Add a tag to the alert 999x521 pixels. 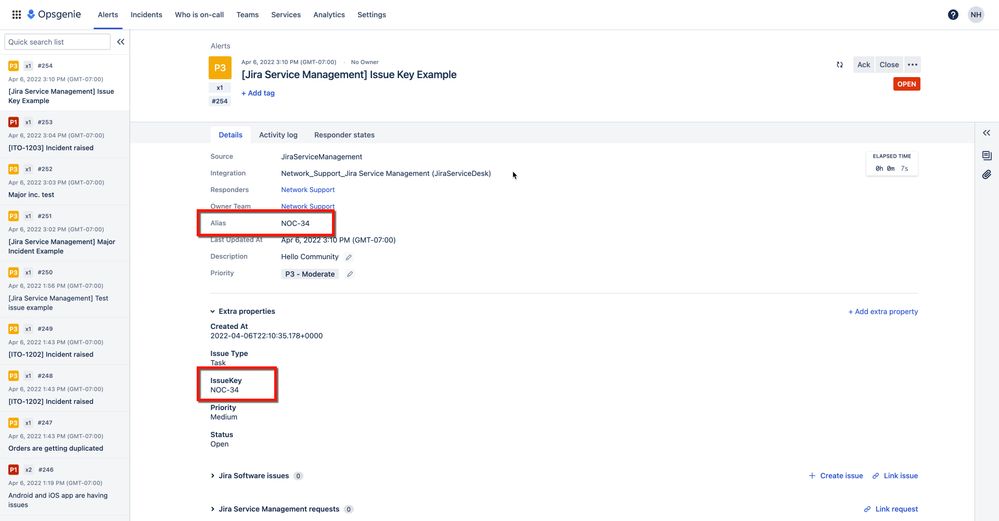(258, 93)
